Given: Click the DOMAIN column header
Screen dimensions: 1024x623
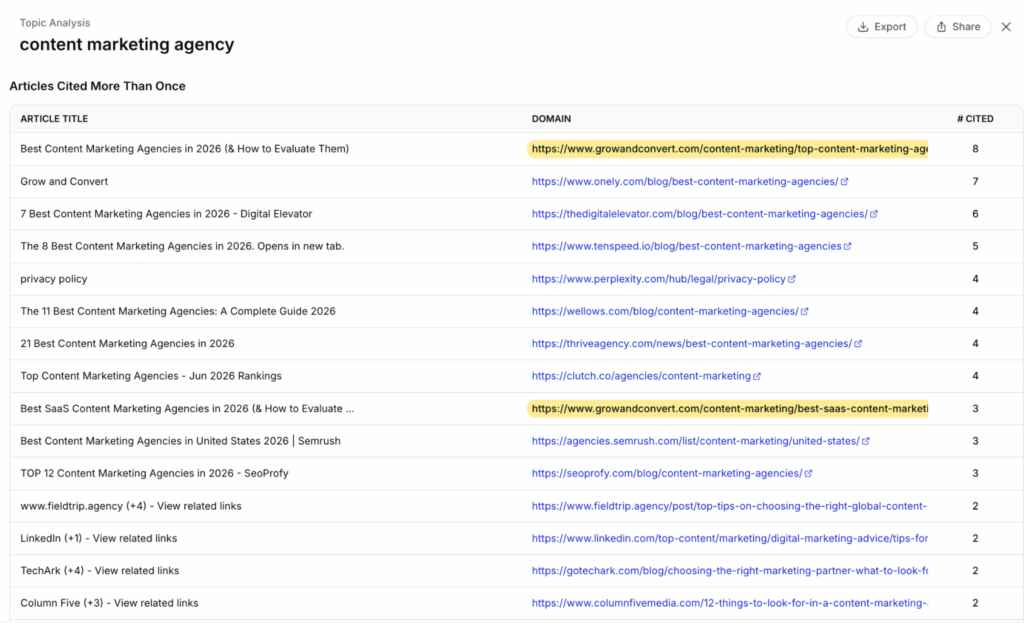Looking at the screenshot, I should (x=551, y=119).
